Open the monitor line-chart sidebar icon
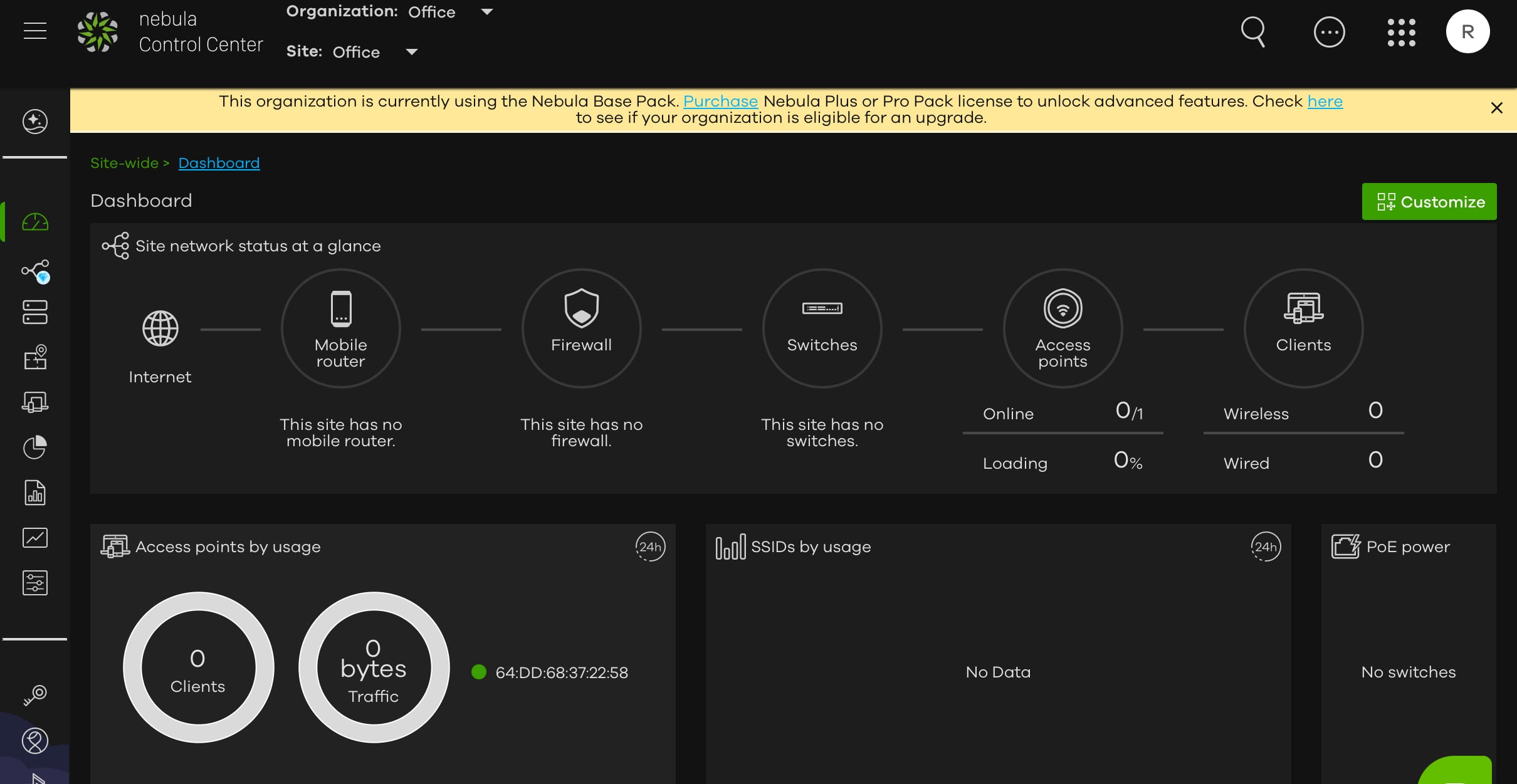The width and height of the screenshot is (1517, 784). point(35,538)
